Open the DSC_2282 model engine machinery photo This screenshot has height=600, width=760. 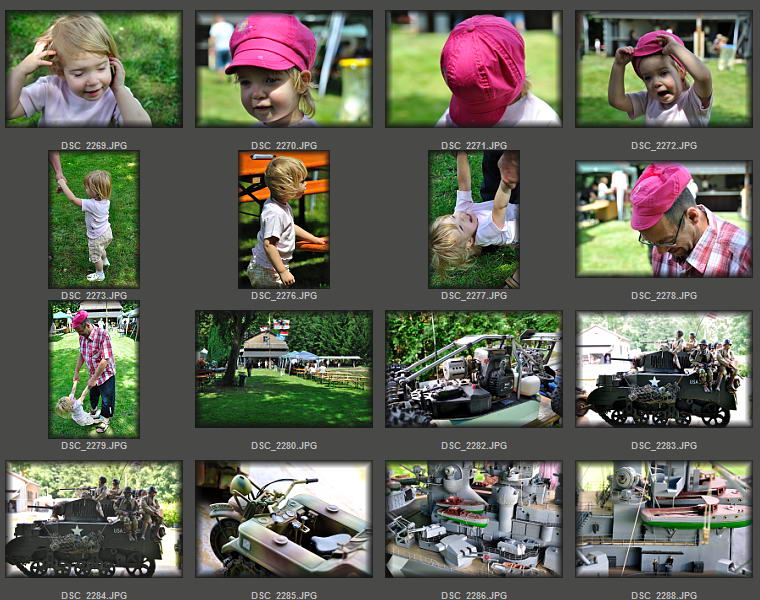point(474,369)
